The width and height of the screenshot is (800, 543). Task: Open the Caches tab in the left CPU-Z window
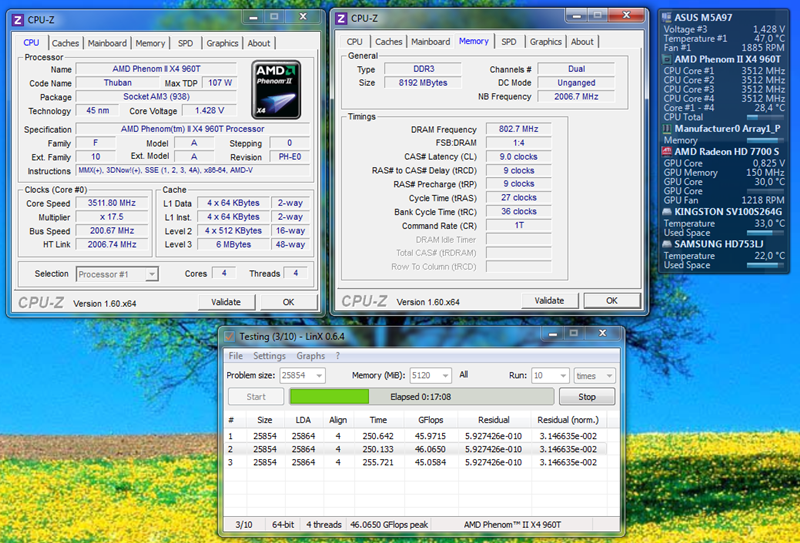[x=65, y=43]
